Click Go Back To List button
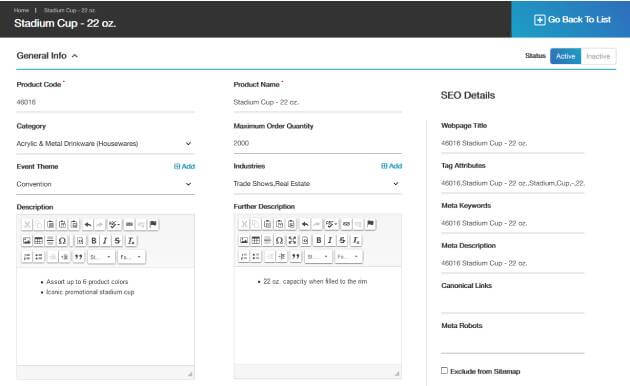 pos(572,20)
